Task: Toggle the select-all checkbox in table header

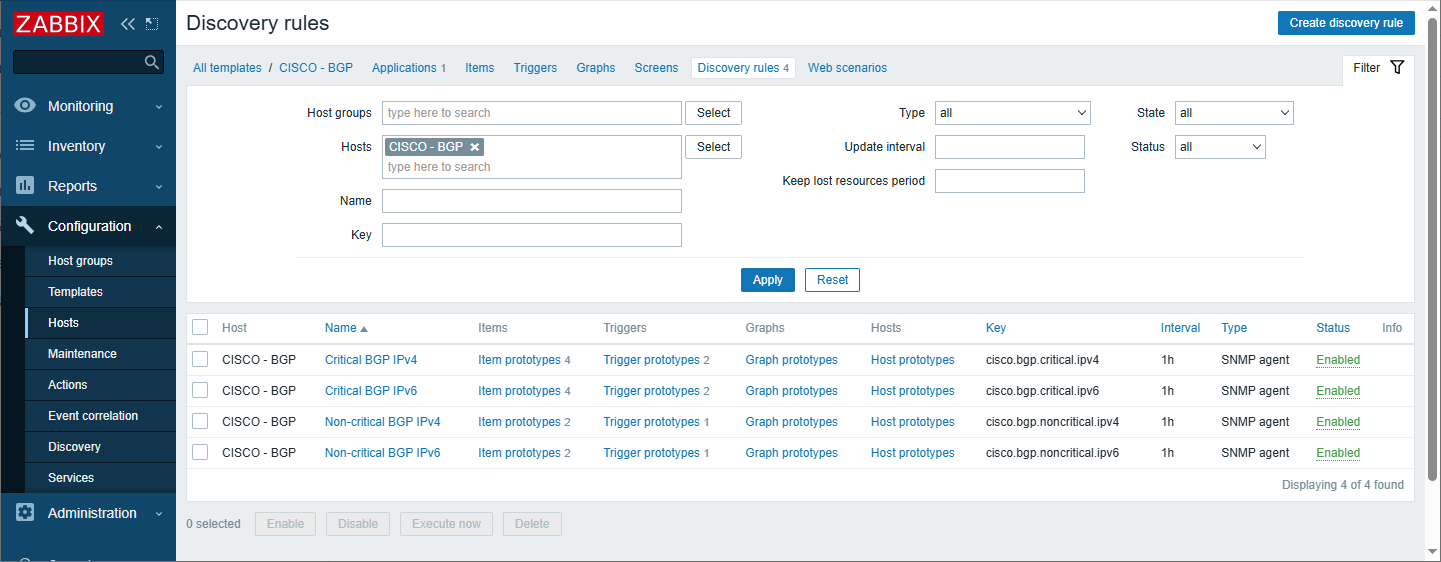Action: [200, 327]
